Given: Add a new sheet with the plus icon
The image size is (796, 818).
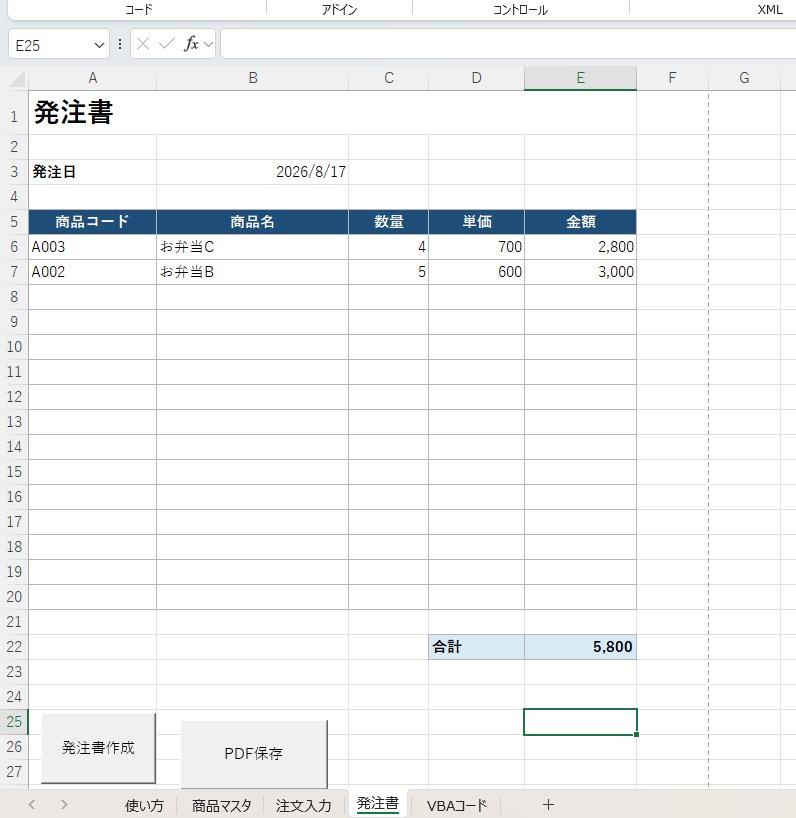Looking at the screenshot, I should click(548, 805).
